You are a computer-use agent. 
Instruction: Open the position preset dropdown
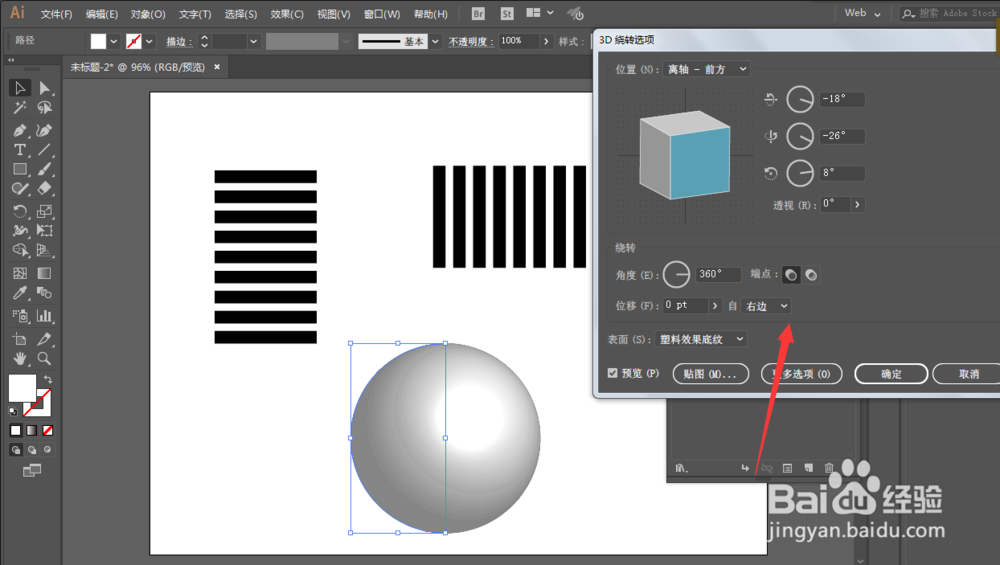pos(707,69)
